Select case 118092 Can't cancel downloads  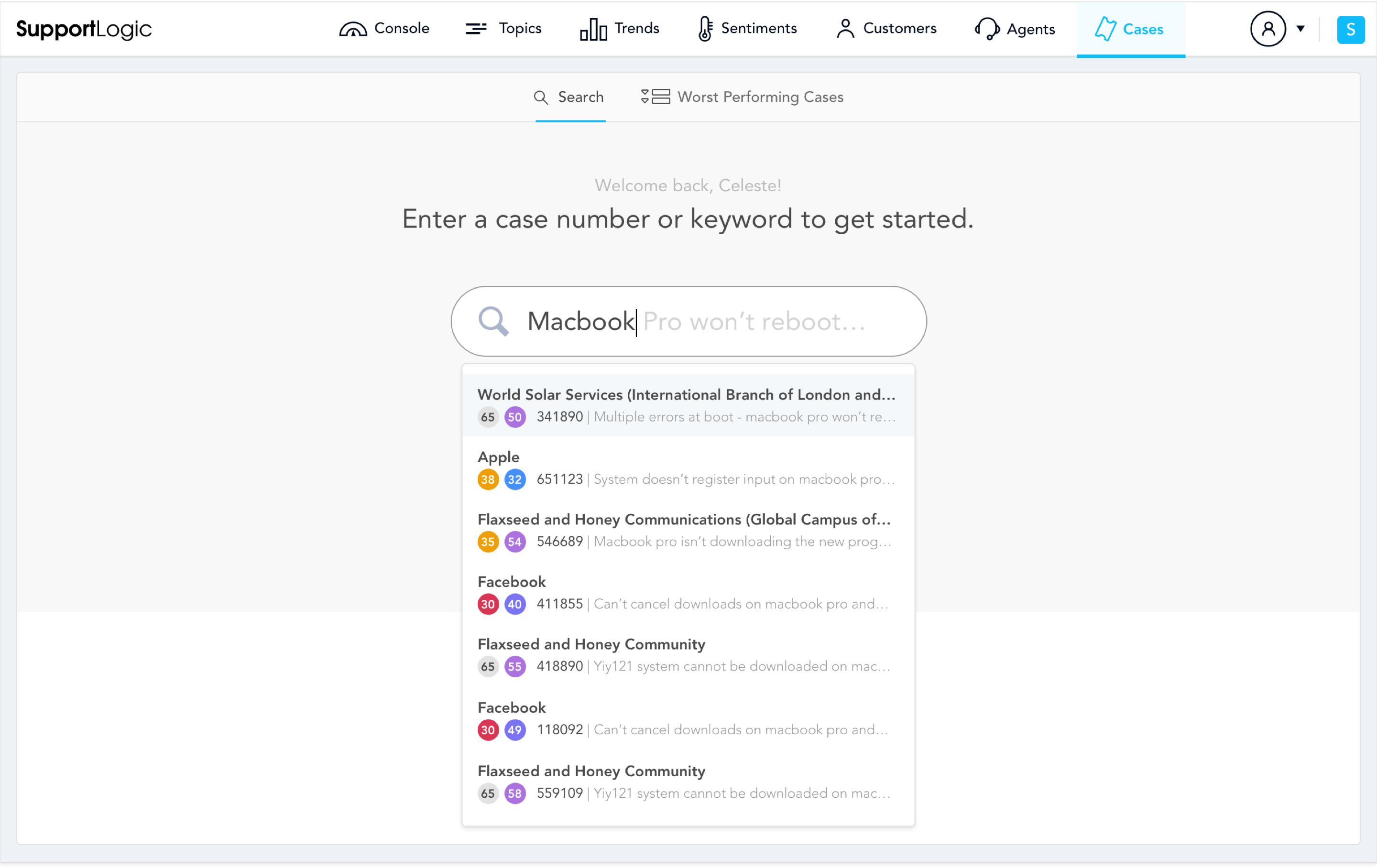(x=712, y=729)
